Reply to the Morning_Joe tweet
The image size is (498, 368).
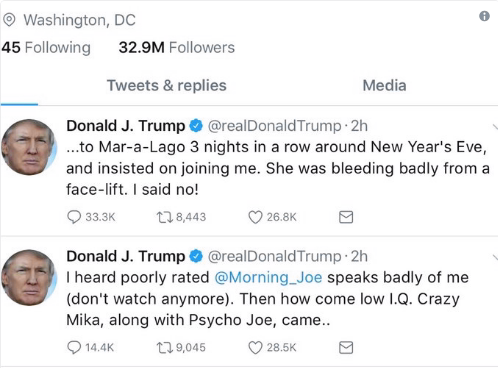coord(74,347)
